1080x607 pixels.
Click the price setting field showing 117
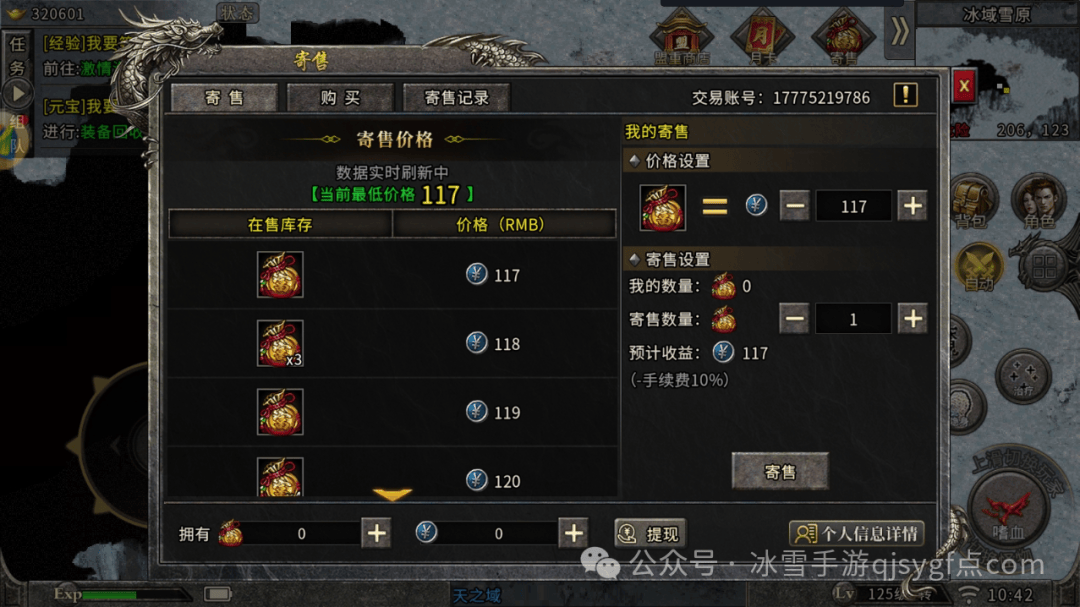[853, 206]
